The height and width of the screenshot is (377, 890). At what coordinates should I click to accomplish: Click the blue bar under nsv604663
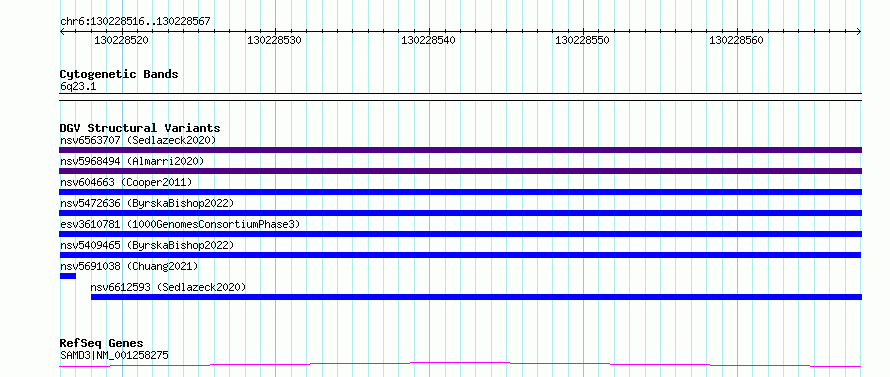point(460,192)
